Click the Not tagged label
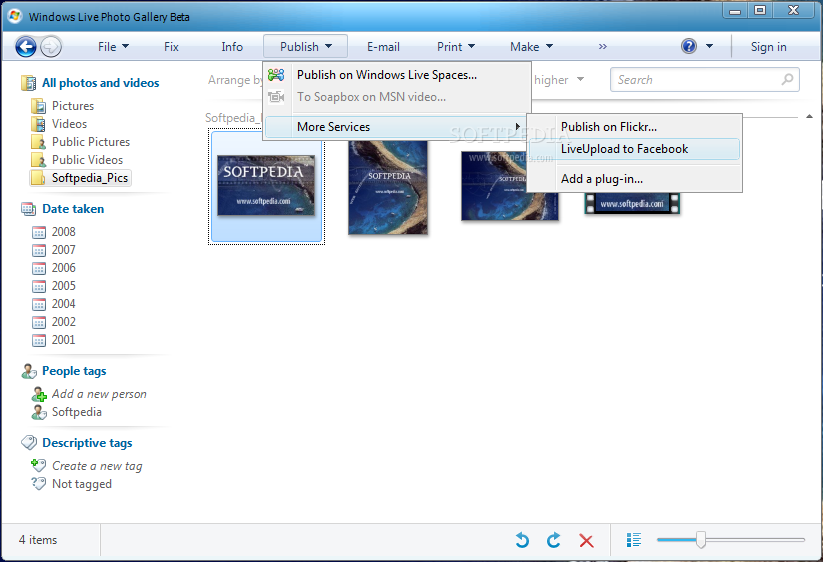The width and height of the screenshot is (823, 562). tap(82, 484)
